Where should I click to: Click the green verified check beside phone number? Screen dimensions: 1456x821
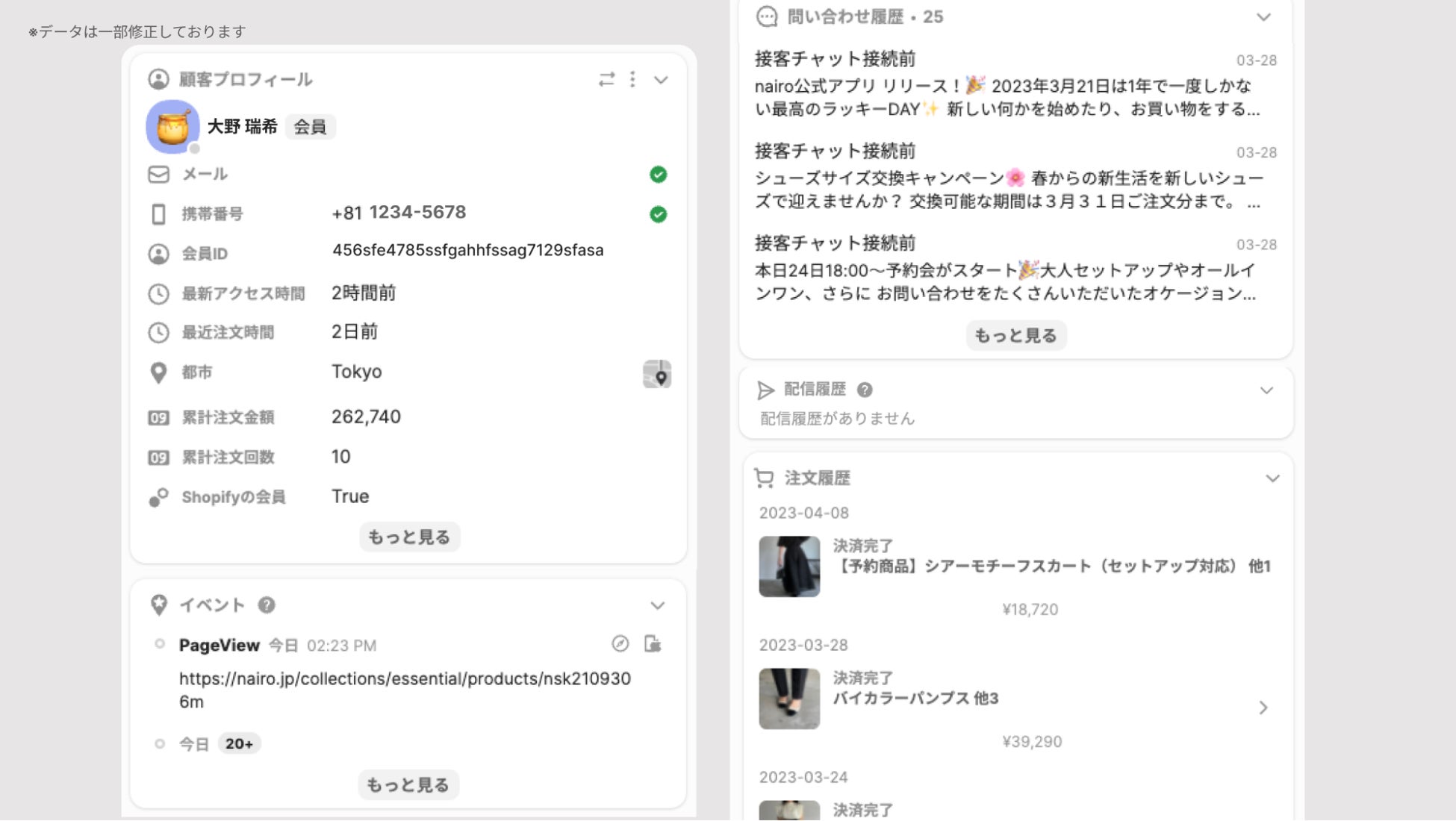coord(658,215)
